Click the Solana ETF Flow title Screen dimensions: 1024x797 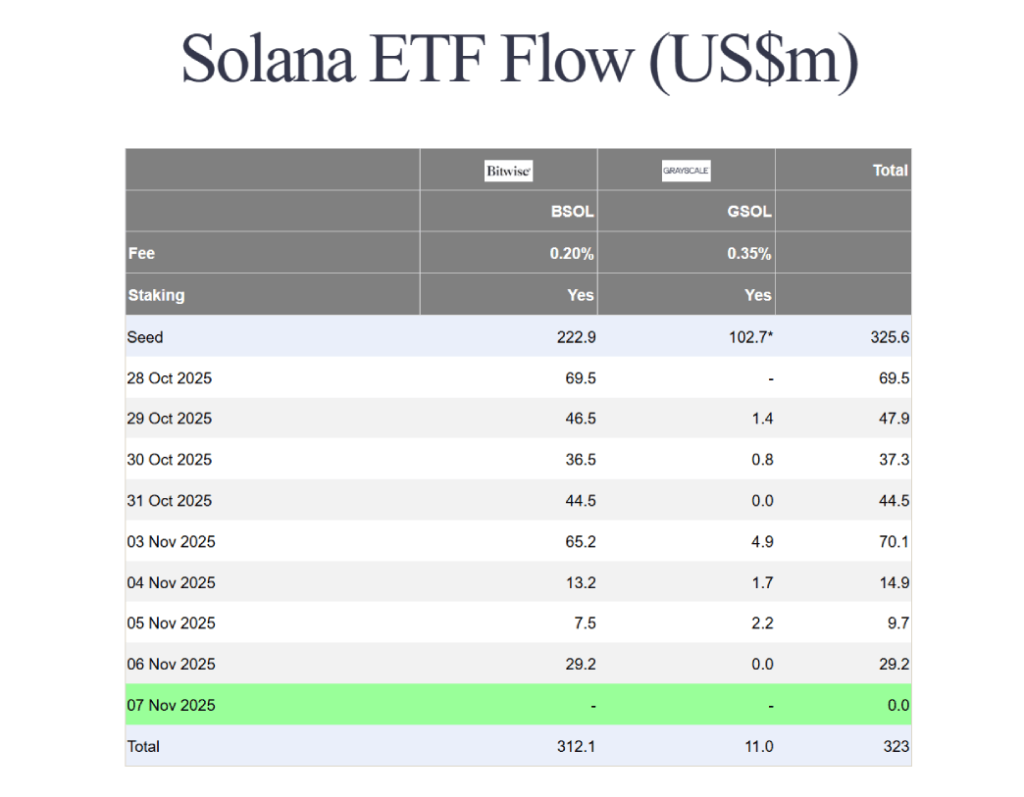pos(520,60)
